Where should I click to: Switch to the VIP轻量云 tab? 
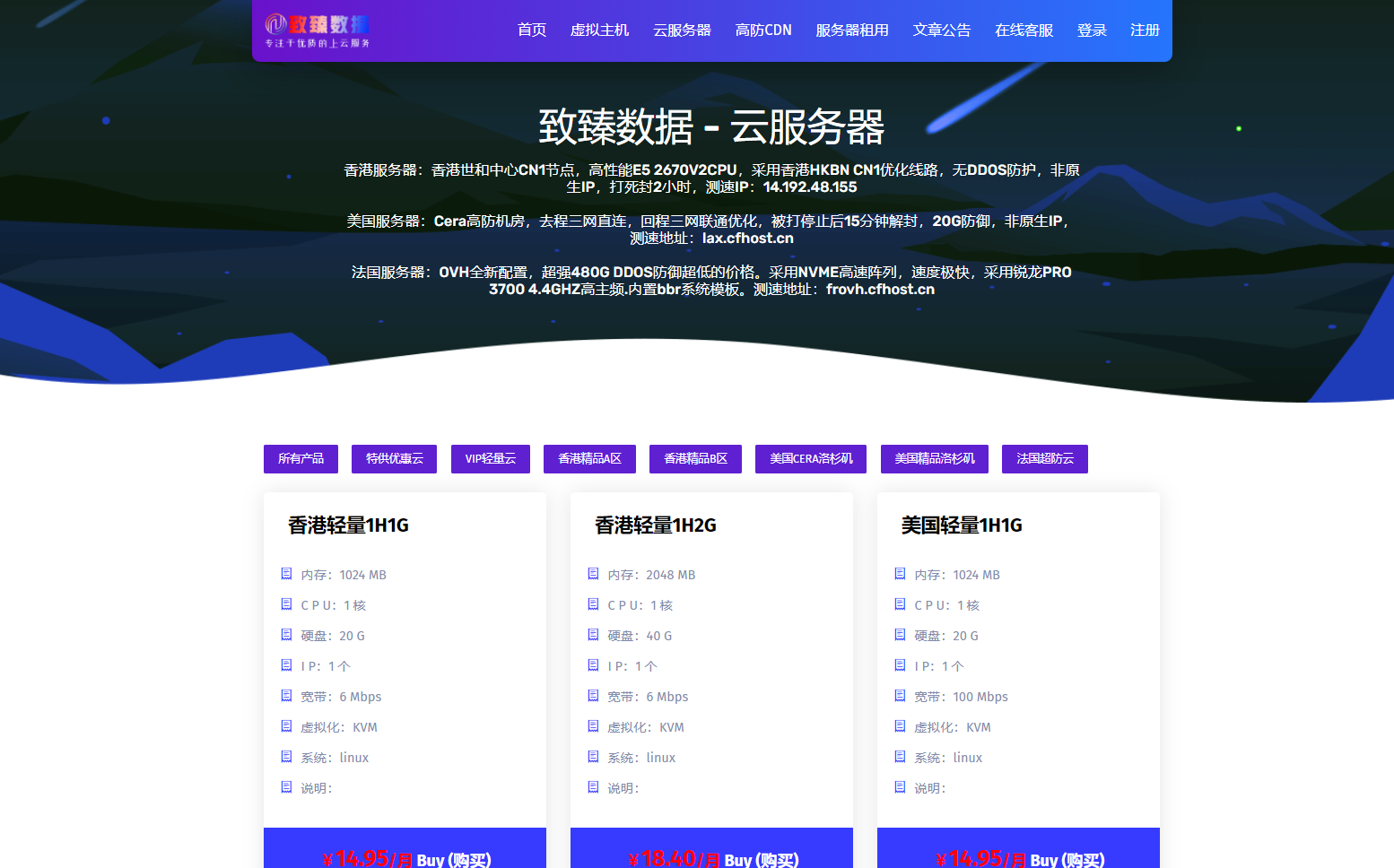pyautogui.click(x=491, y=459)
